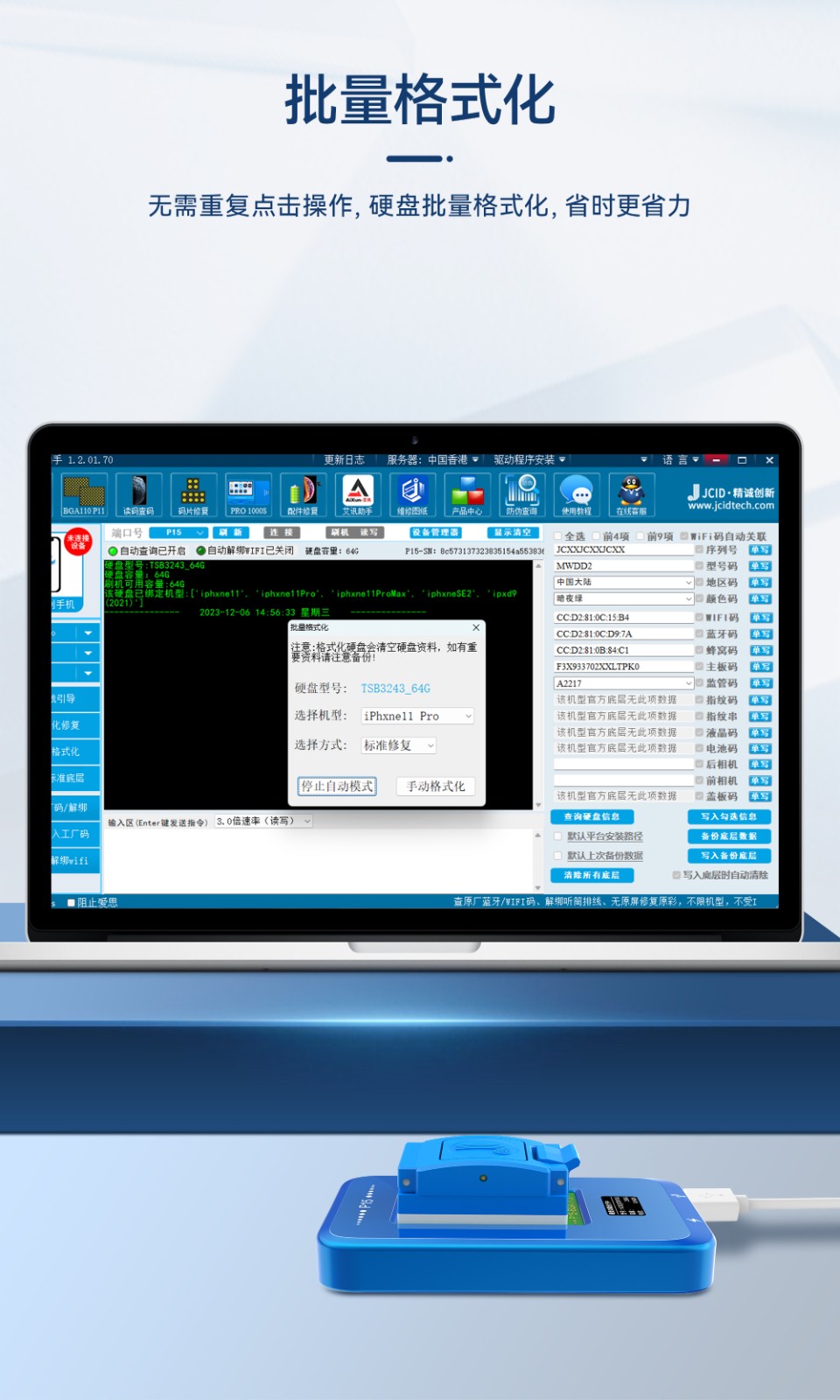Screen dimensions: 840x1400
Task: Click the 清除所有底层 button
Action: click(591, 875)
